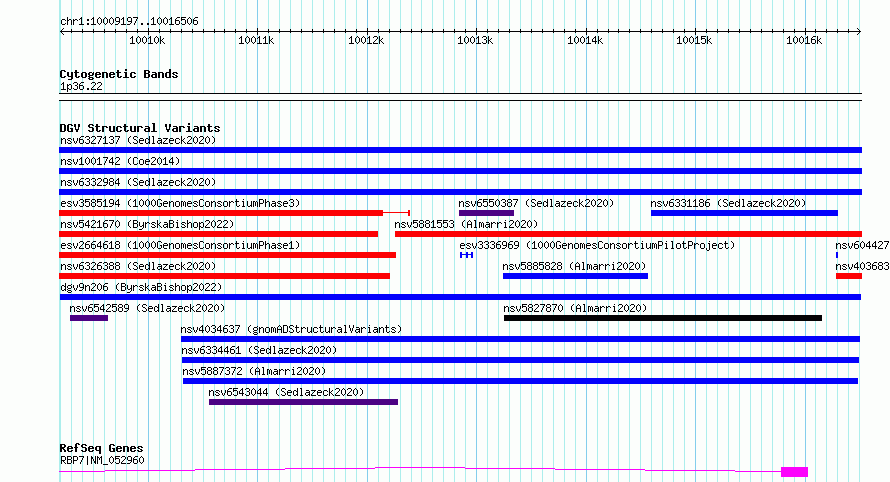This screenshot has width=890, height=482.
Task: Open the nsv403683 label
Action: (862, 266)
